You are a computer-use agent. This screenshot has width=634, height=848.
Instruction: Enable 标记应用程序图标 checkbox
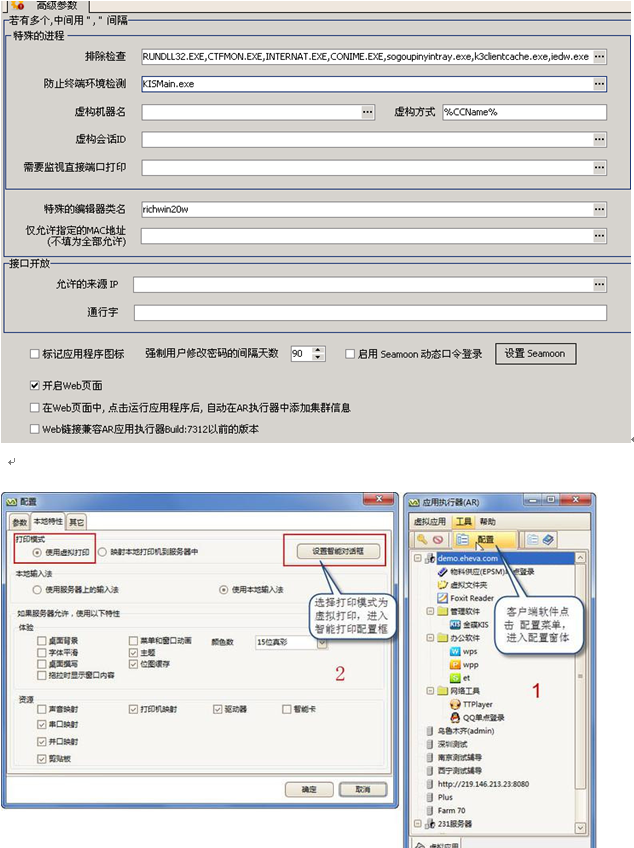click(x=35, y=354)
